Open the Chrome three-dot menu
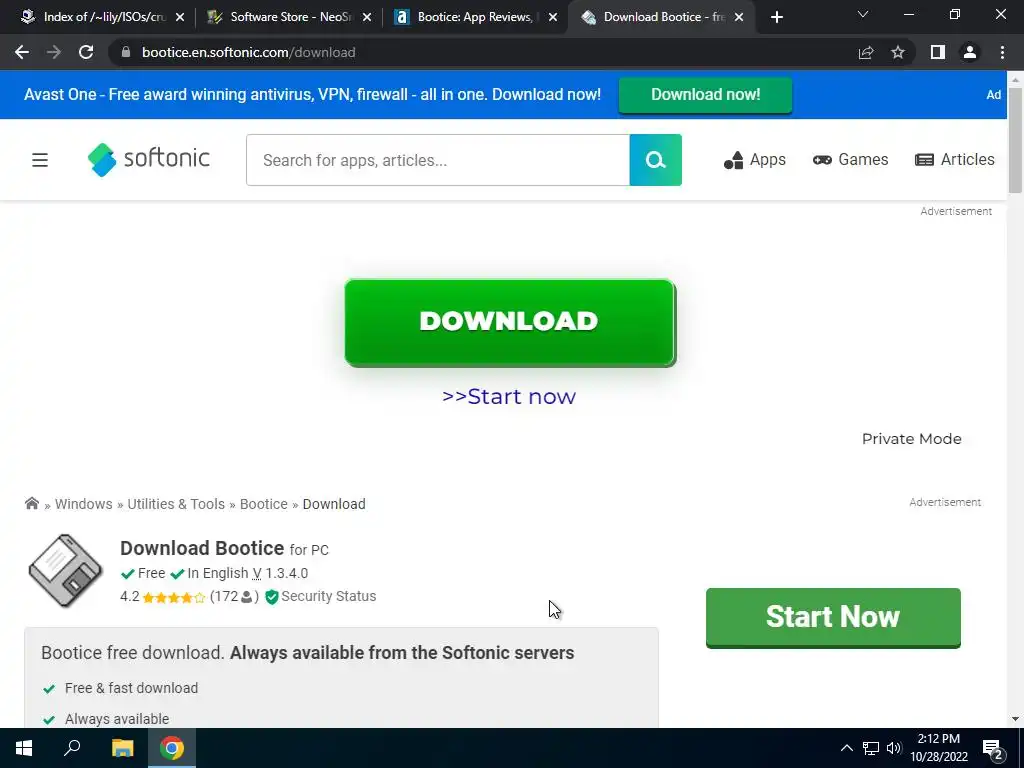Image resolution: width=1024 pixels, height=768 pixels. (x=1002, y=52)
